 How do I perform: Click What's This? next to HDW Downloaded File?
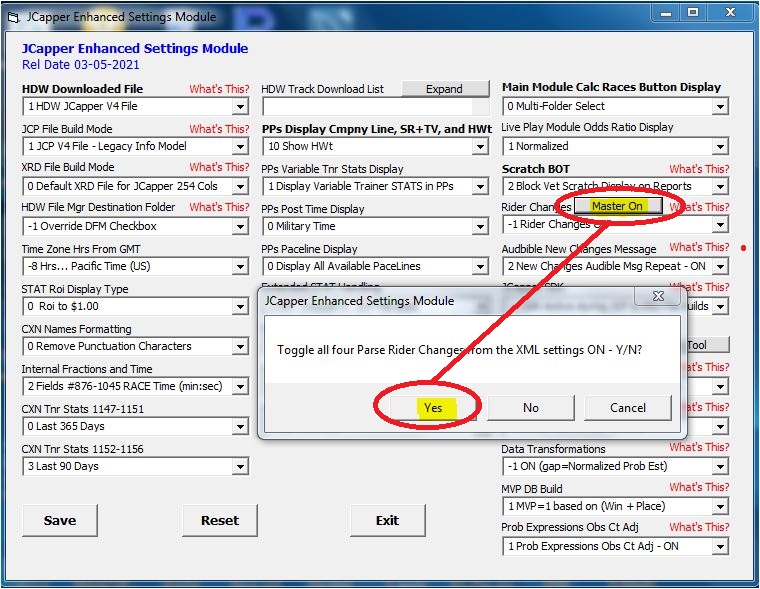(219, 89)
